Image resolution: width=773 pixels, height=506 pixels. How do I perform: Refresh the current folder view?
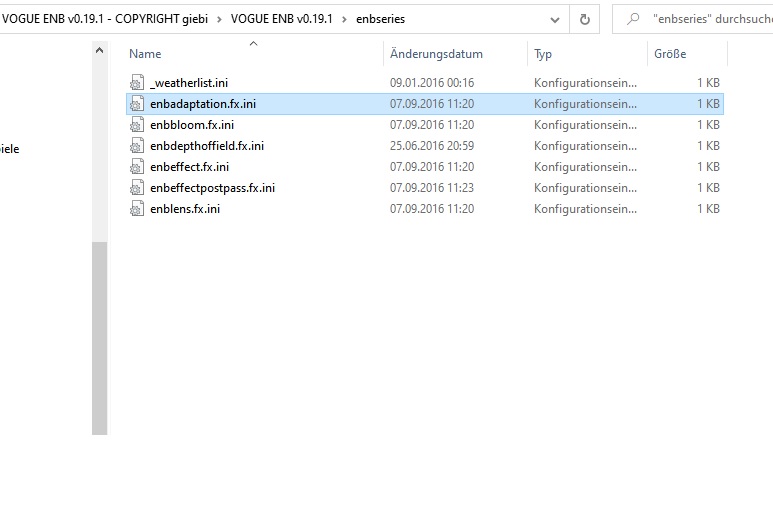(585, 18)
